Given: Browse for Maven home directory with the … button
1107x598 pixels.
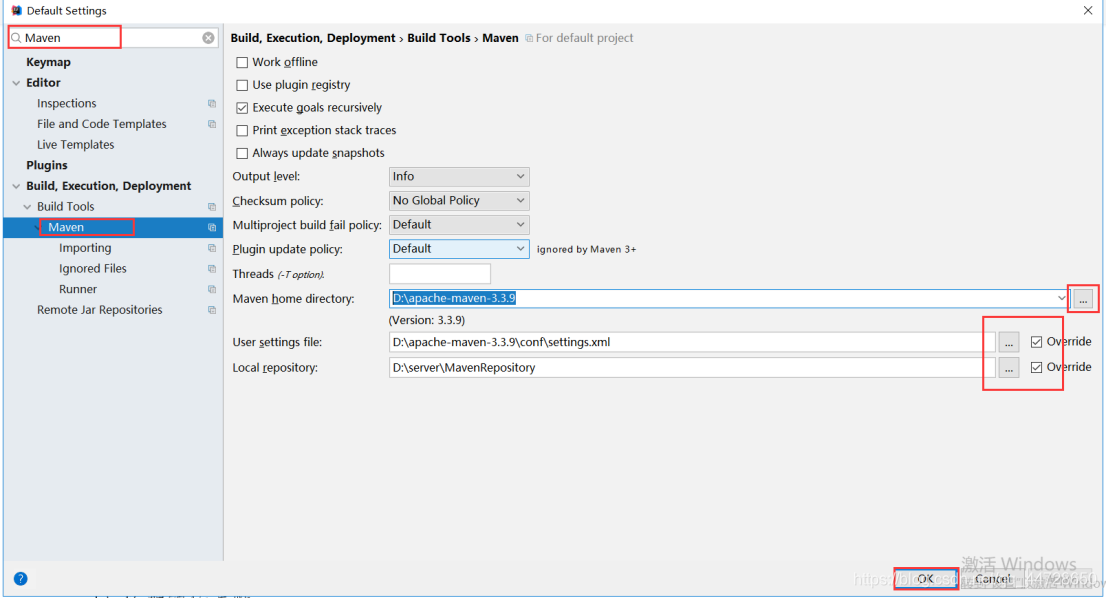Looking at the screenshot, I should [1083, 299].
